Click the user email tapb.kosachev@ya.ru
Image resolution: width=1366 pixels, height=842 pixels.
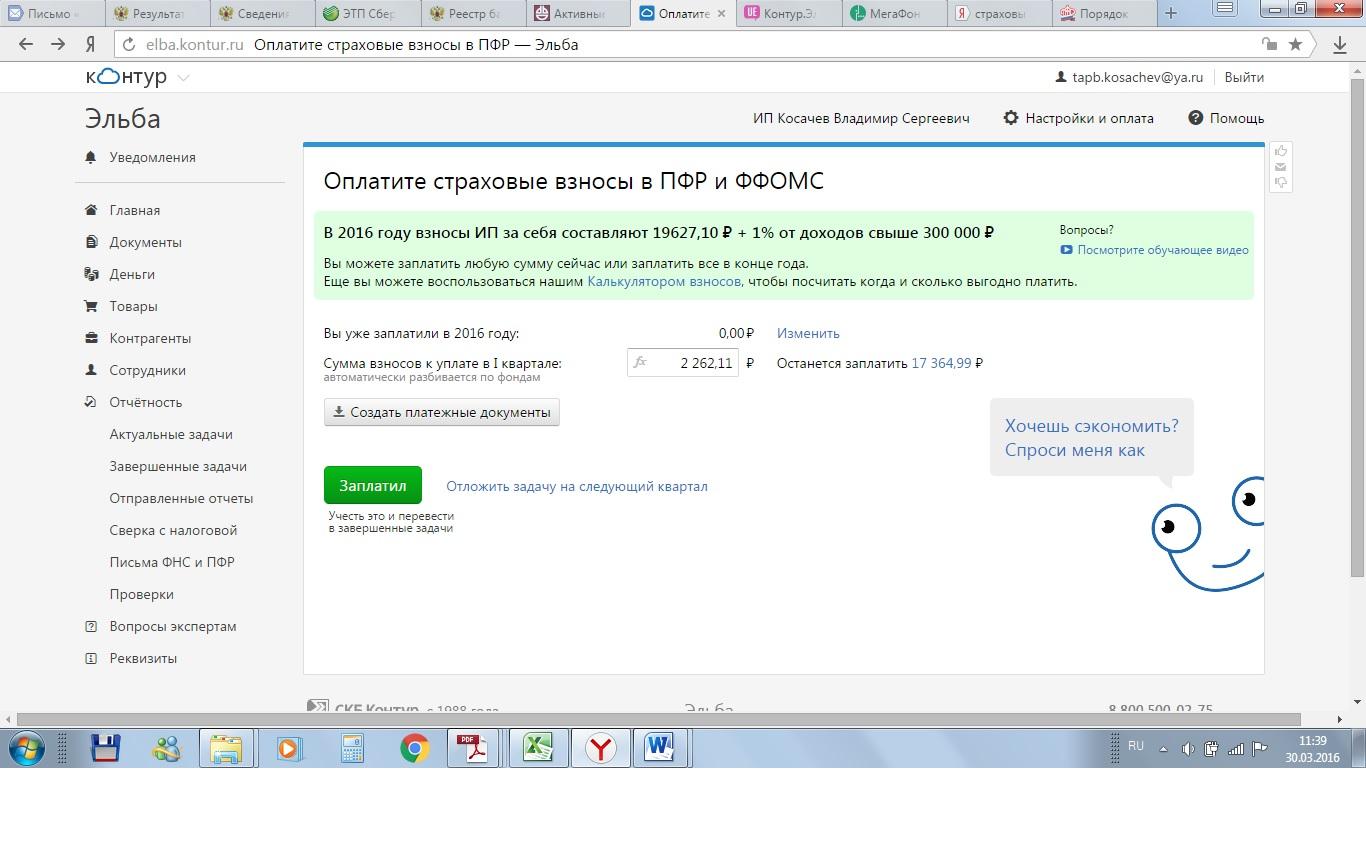click(x=1129, y=77)
